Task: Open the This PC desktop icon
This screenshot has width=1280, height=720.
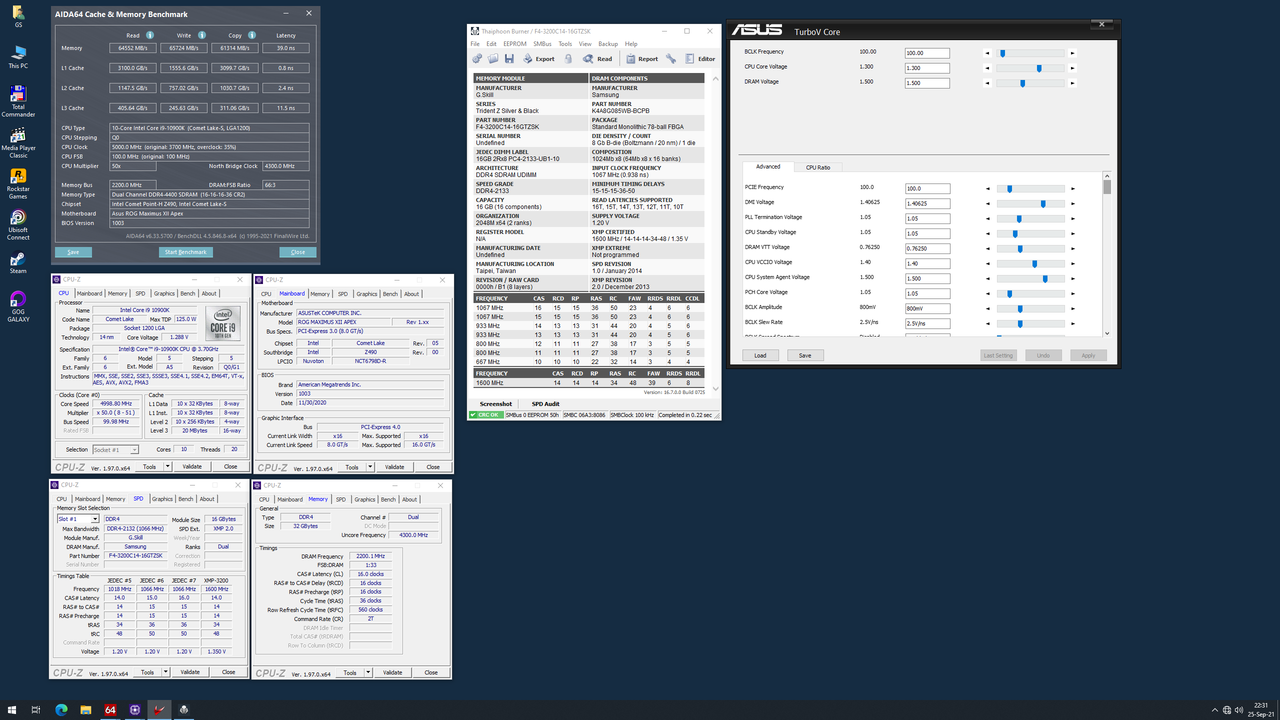Action: 18,56
